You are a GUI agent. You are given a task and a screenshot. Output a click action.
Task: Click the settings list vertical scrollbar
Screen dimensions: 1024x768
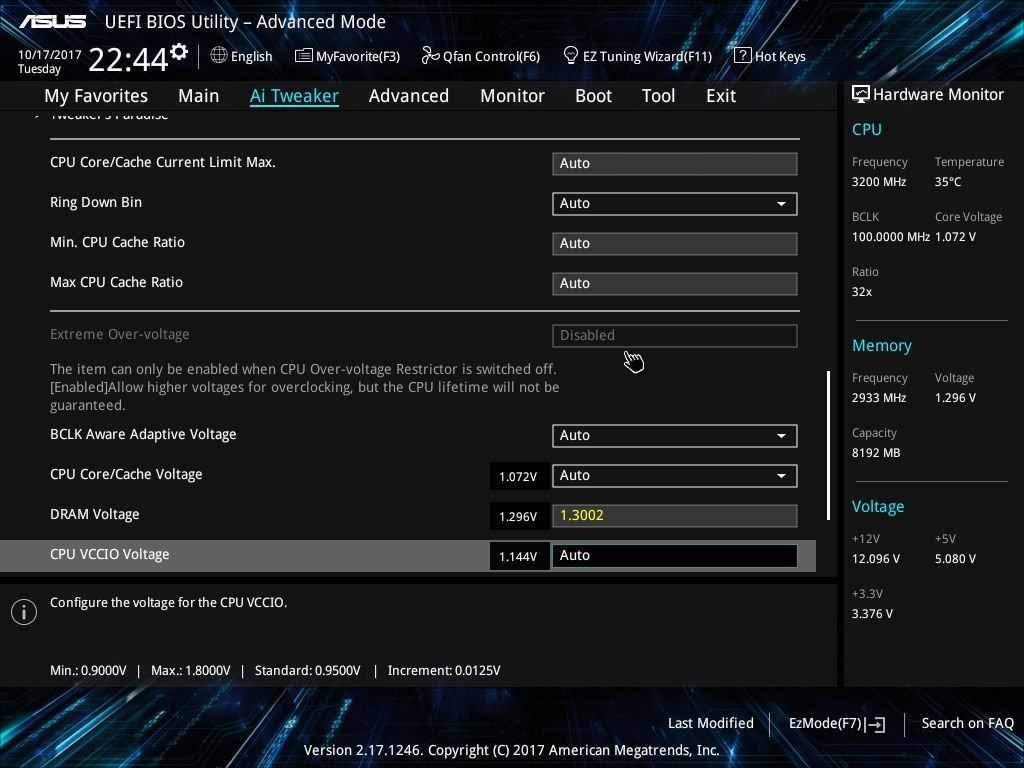tap(829, 445)
